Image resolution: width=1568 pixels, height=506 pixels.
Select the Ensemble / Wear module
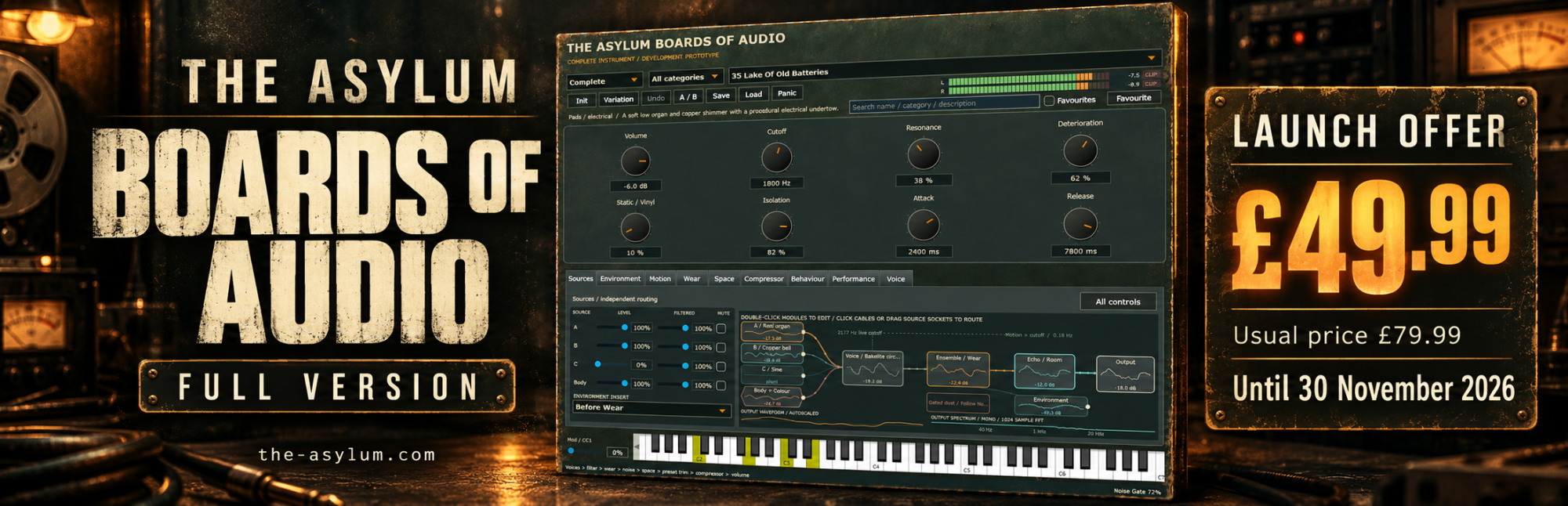pos(958,369)
